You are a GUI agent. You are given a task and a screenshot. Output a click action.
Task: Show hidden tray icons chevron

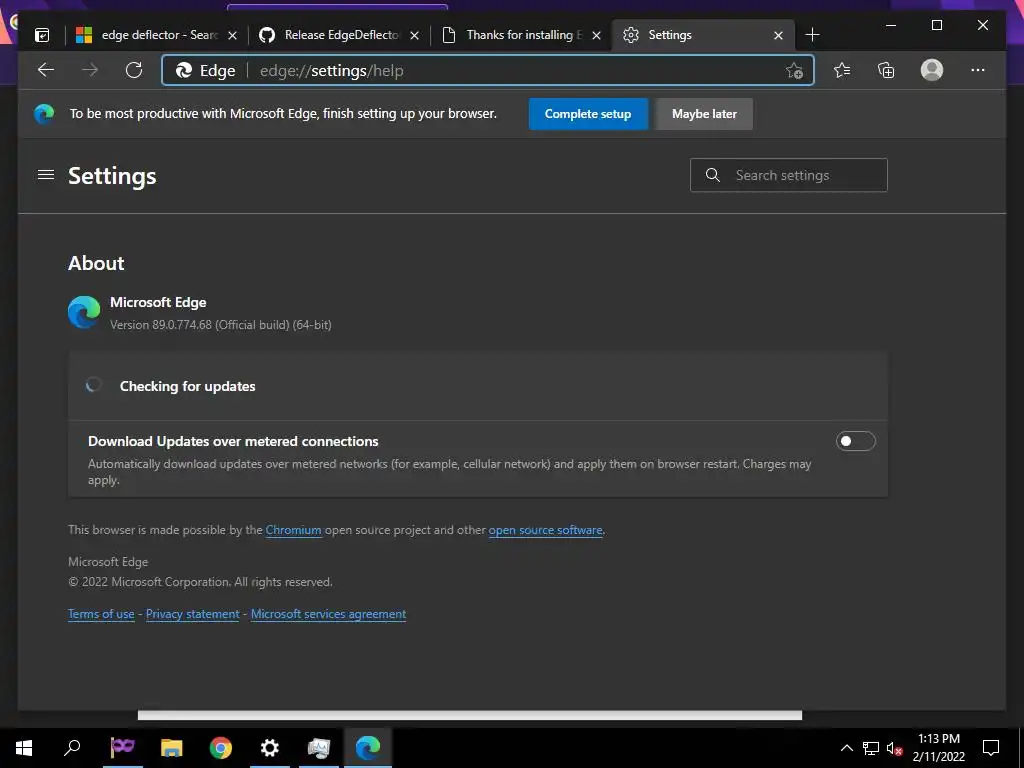[x=846, y=748]
